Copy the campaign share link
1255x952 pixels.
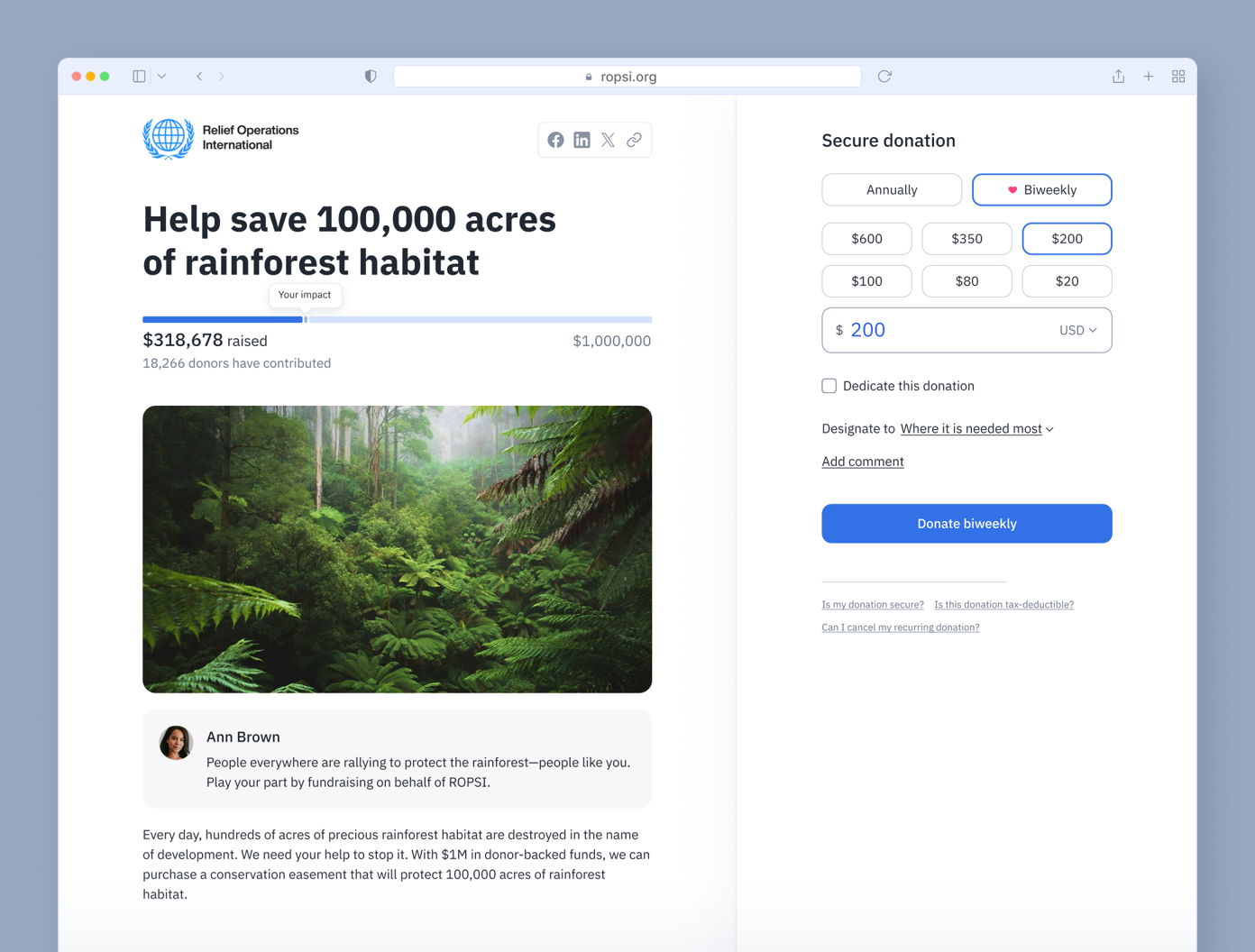point(634,140)
